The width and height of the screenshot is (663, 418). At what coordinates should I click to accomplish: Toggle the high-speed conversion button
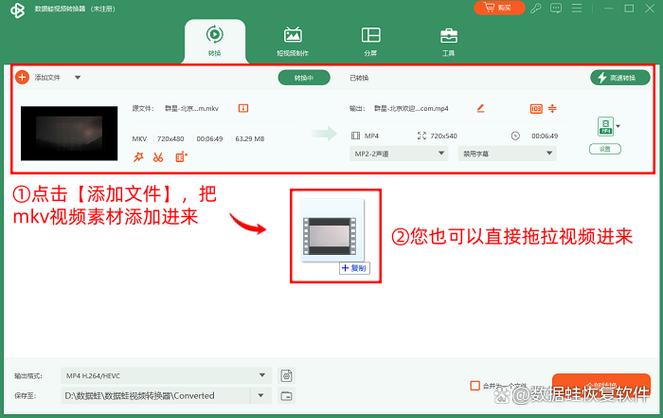point(620,78)
